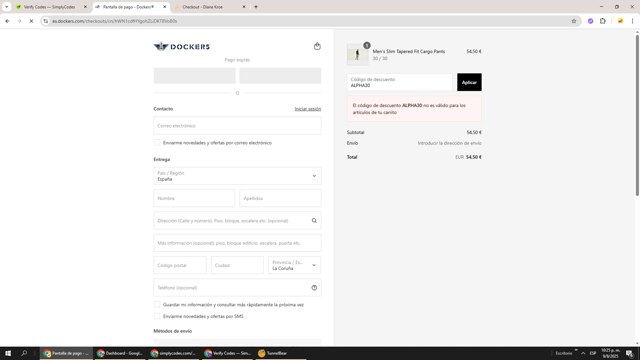
Task: Click the Correo electrónico field
Action: 237,126
